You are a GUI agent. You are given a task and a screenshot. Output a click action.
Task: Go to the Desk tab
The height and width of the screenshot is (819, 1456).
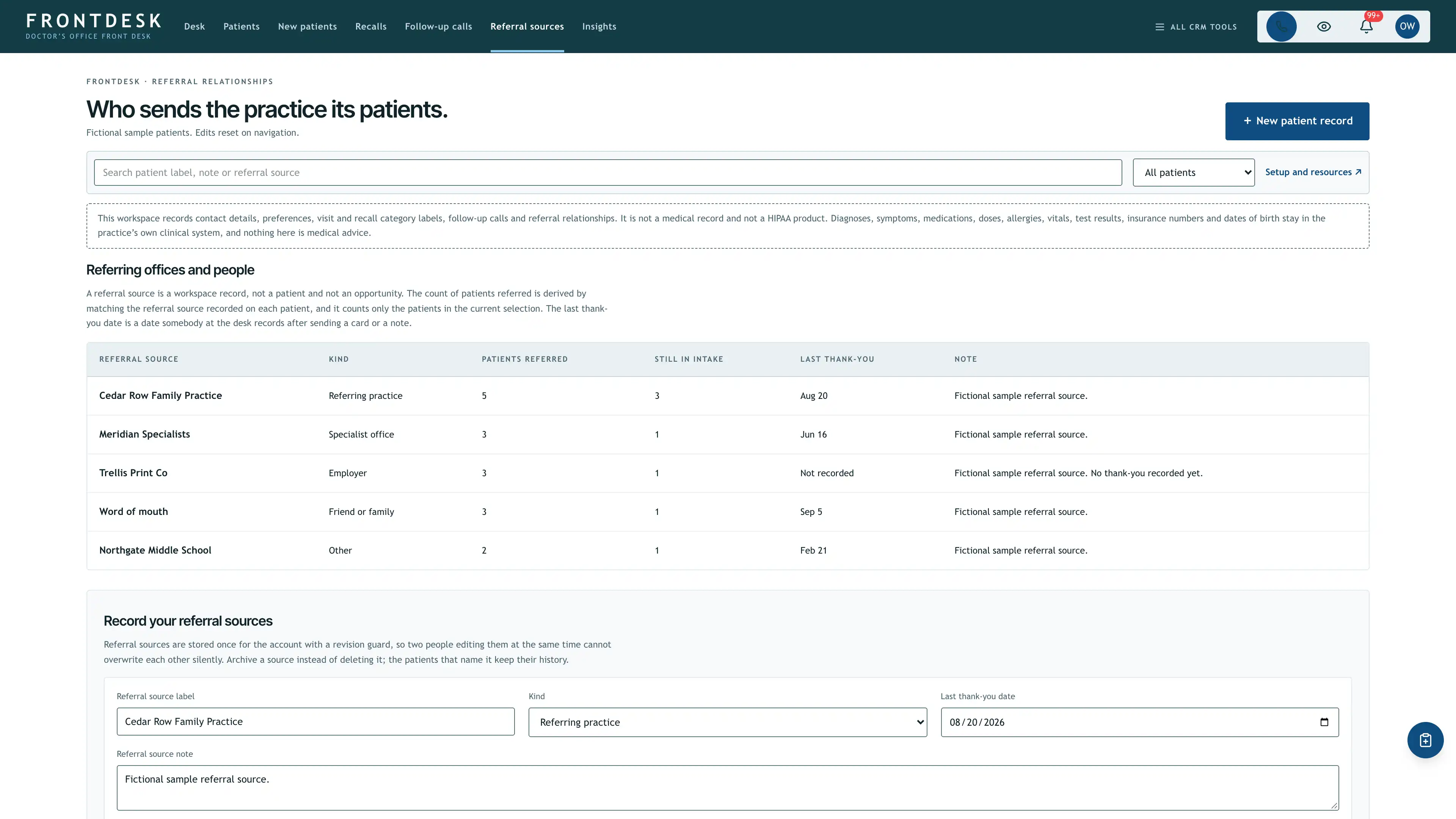(x=195, y=27)
